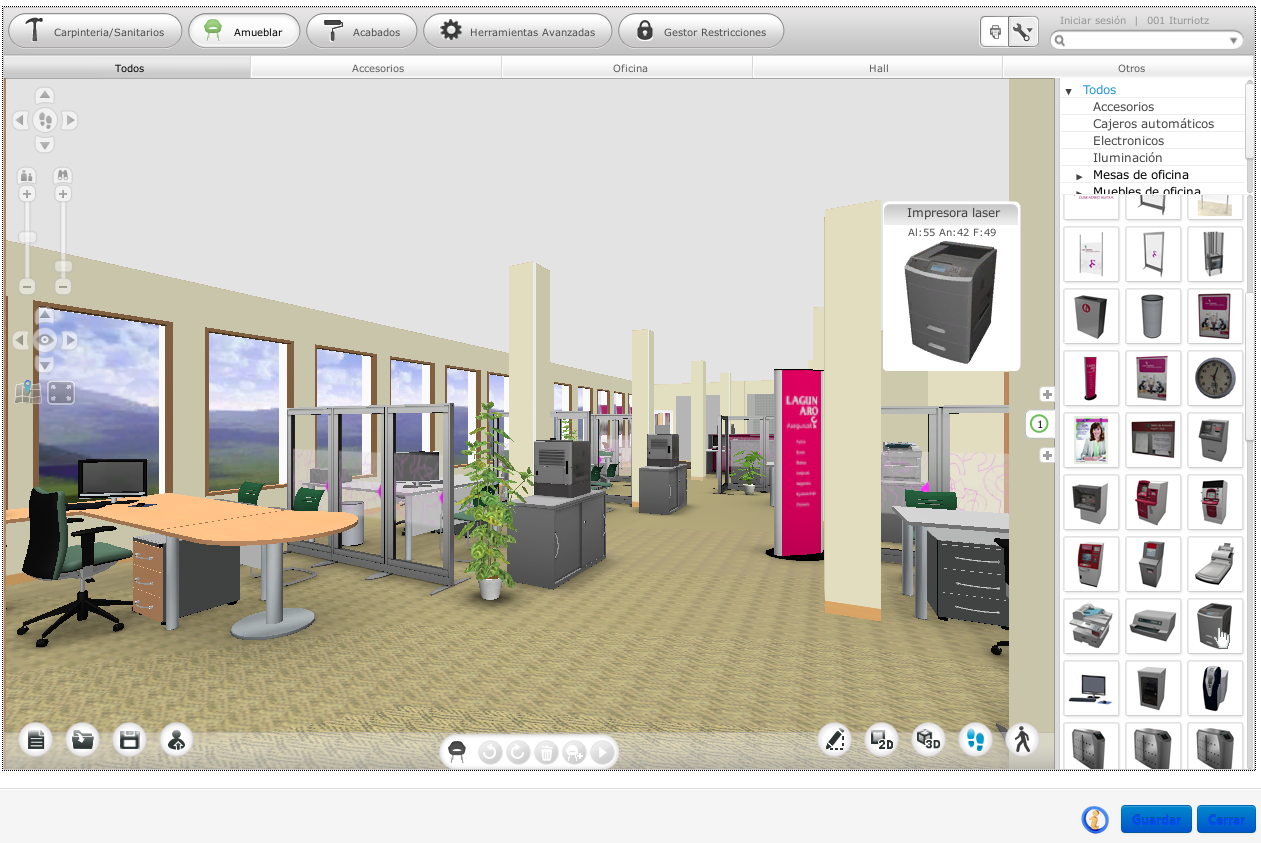
Task: Switch to the Todos tab
Action: point(128,68)
